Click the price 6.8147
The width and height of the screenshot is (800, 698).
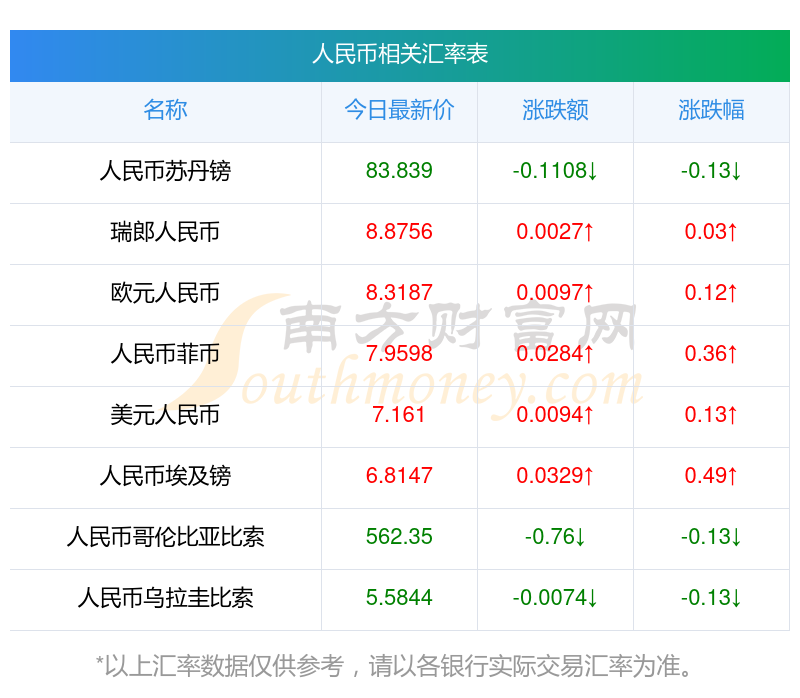tap(399, 476)
